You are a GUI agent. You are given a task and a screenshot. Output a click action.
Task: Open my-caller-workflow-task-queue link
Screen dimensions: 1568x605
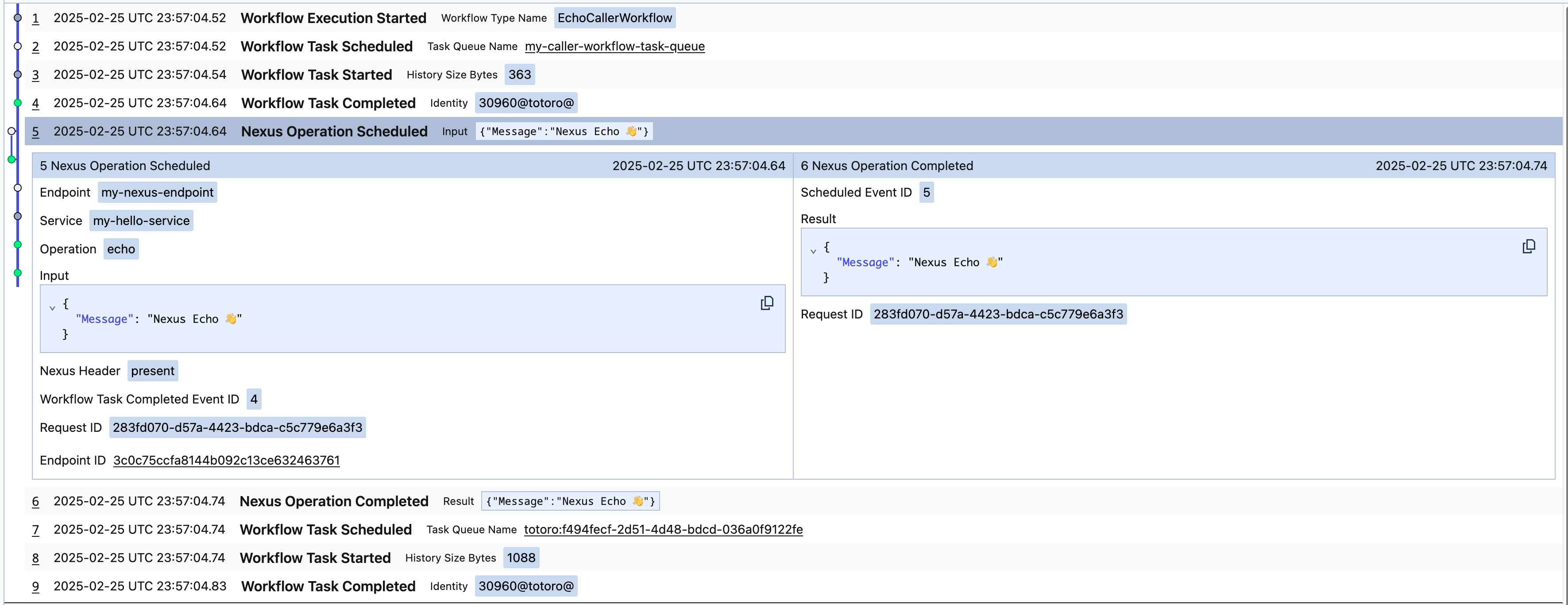(x=614, y=47)
